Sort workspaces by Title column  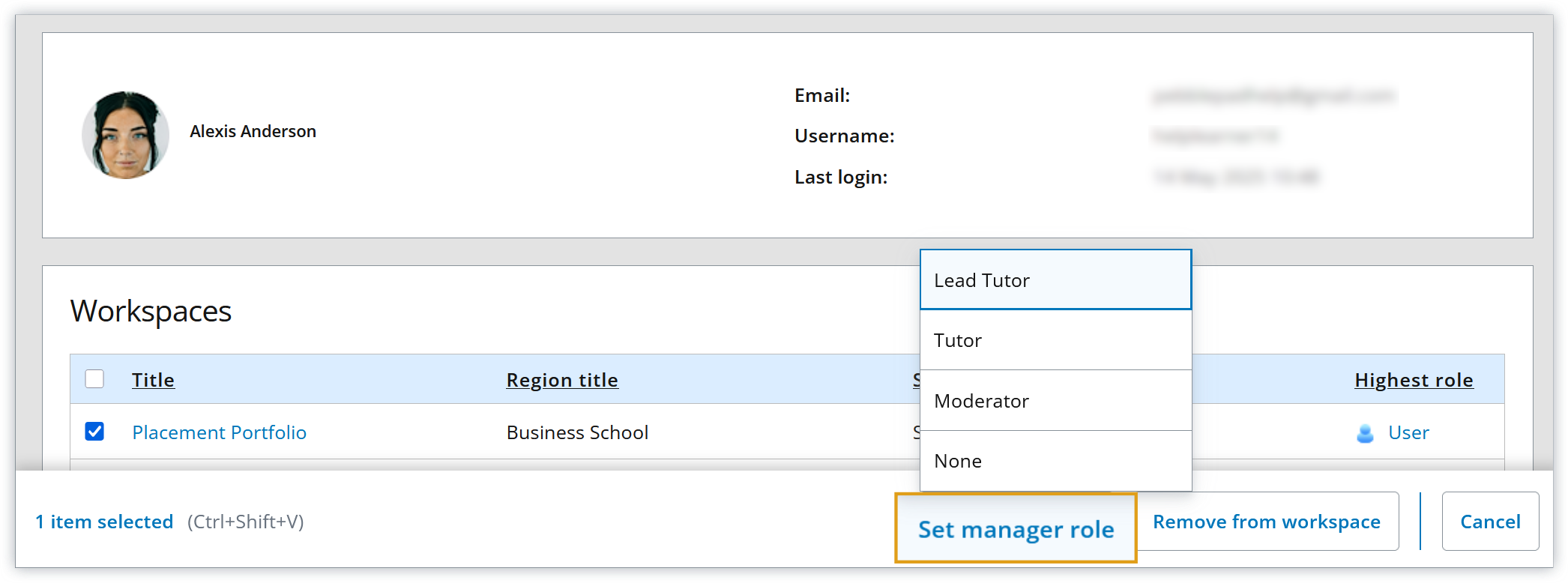(153, 380)
